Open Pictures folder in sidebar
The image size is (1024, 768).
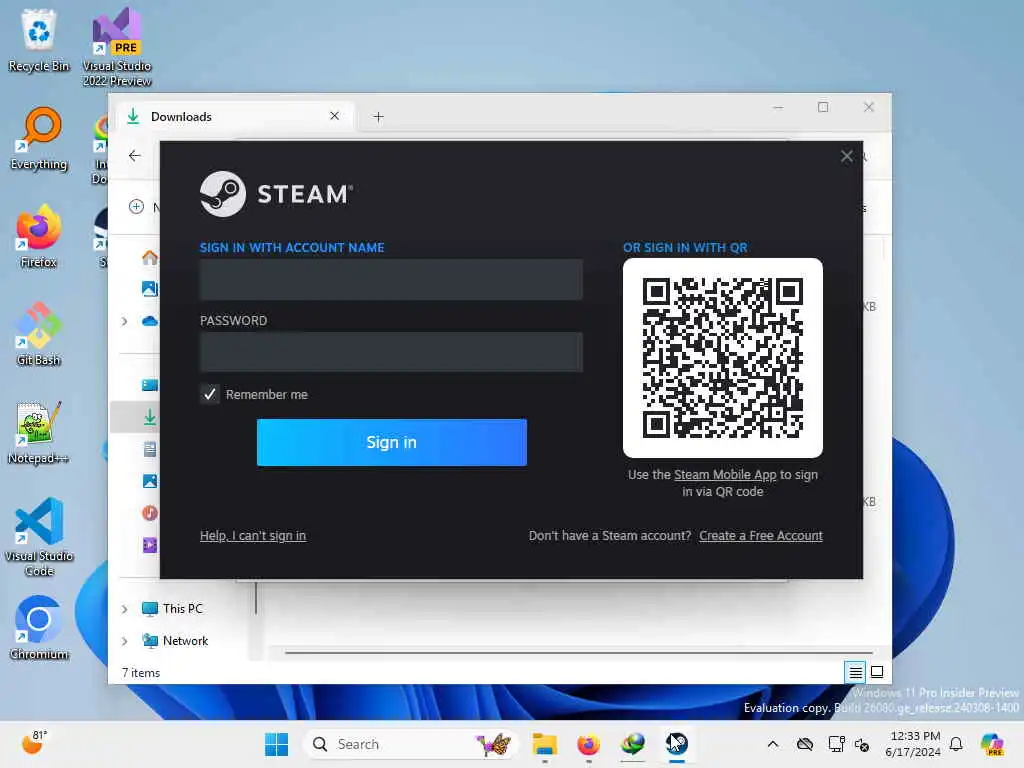(150, 481)
